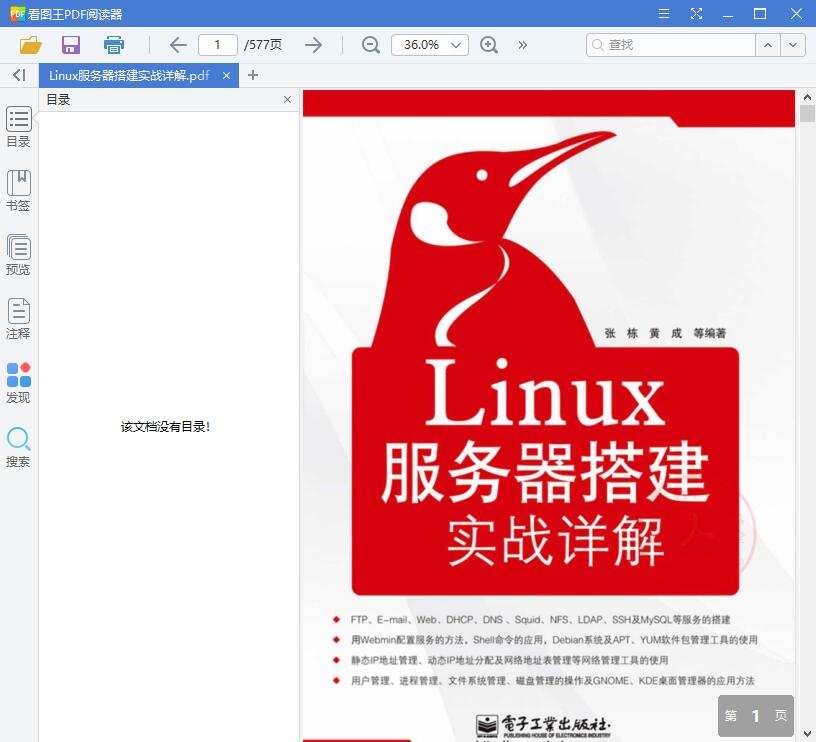Minimize the PDF reader window
The height and width of the screenshot is (742, 816).
[x=728, y=14]
